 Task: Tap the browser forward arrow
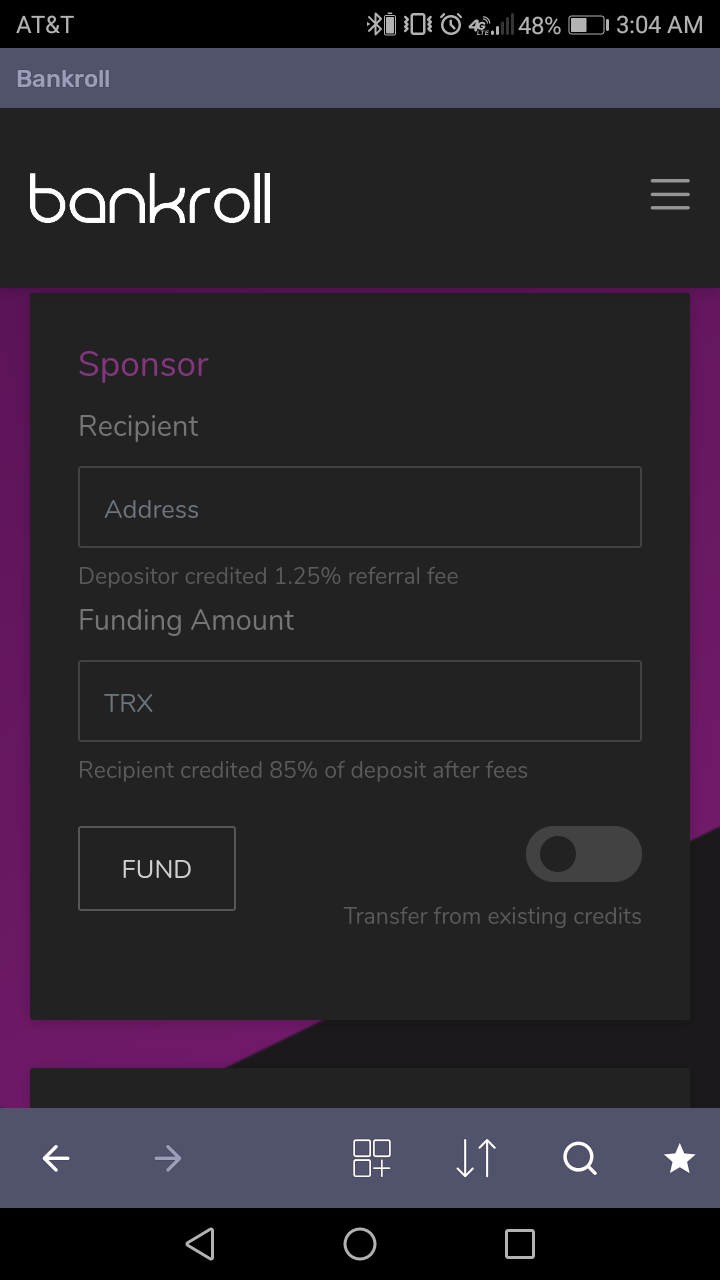pos(167,1158)
